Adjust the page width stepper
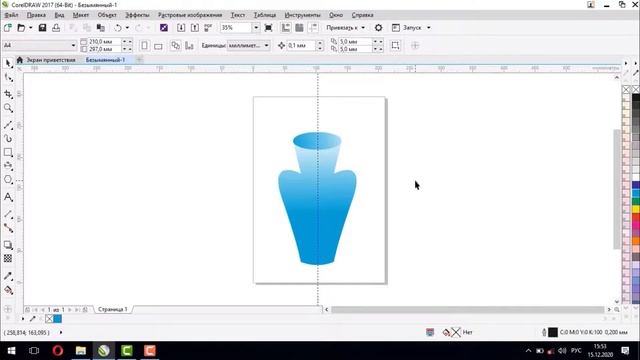Image resolution: width=640 pixels, height=360 pixels. [x=127, y=42]
